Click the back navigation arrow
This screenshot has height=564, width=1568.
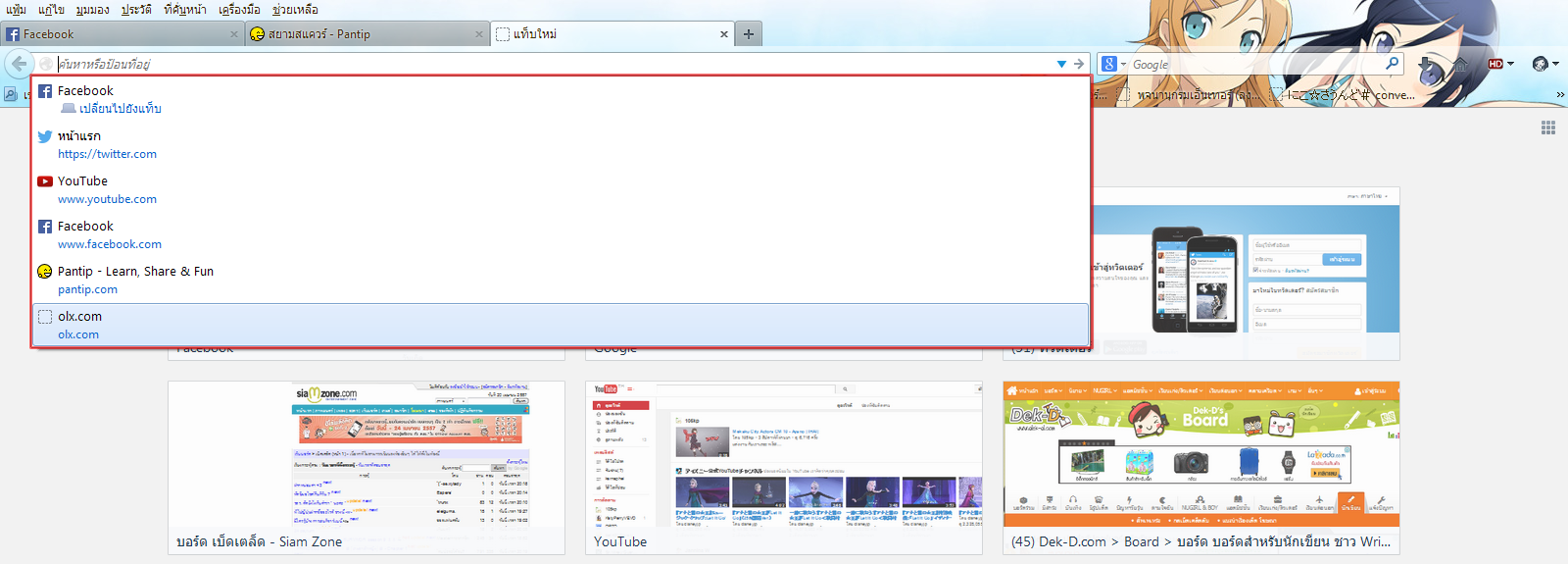coord(19,64)
